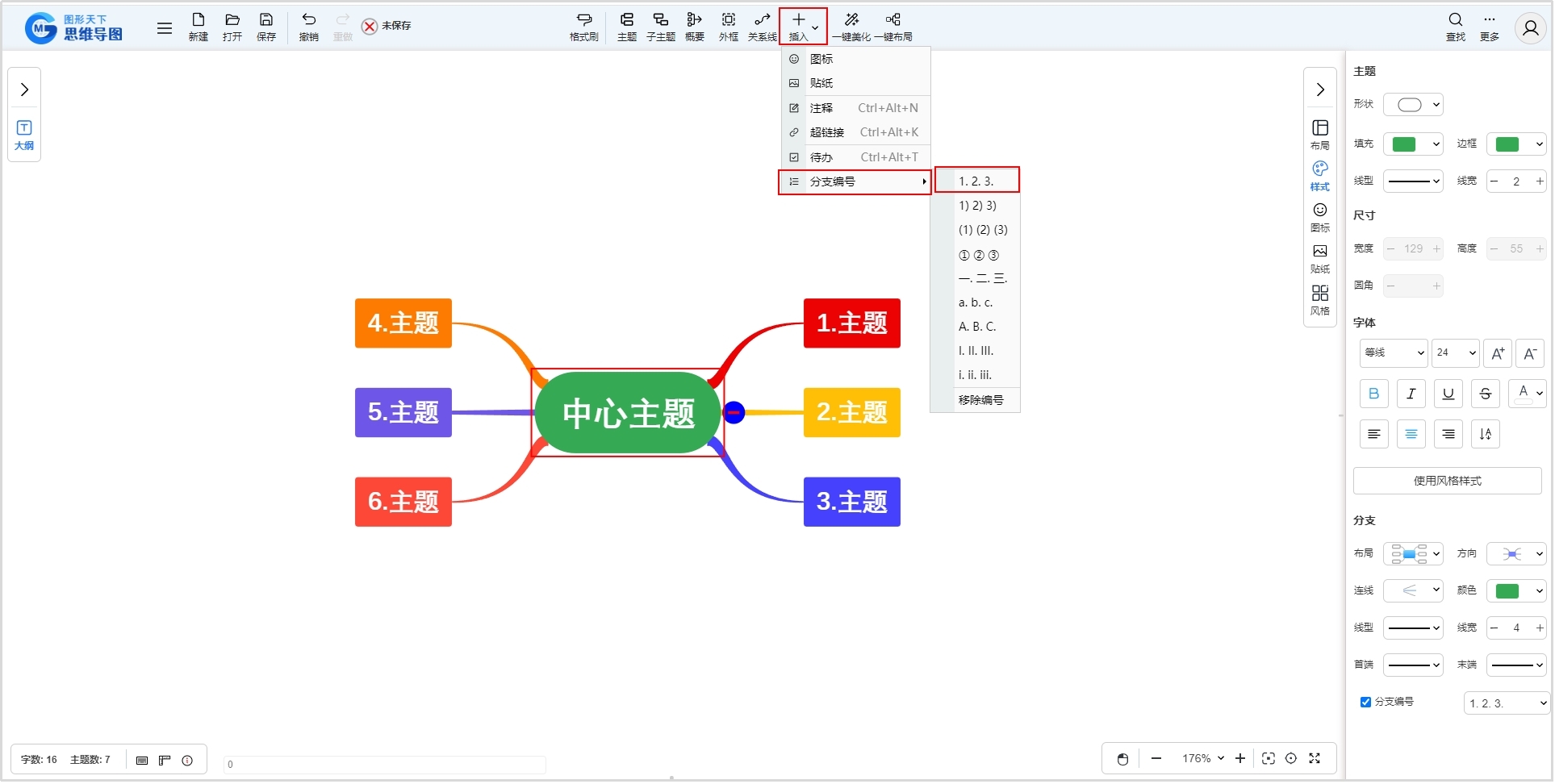The width and height of the screenshot is (1555, 784).
Task: Open the search tool
Action: tap(1456, 27)
